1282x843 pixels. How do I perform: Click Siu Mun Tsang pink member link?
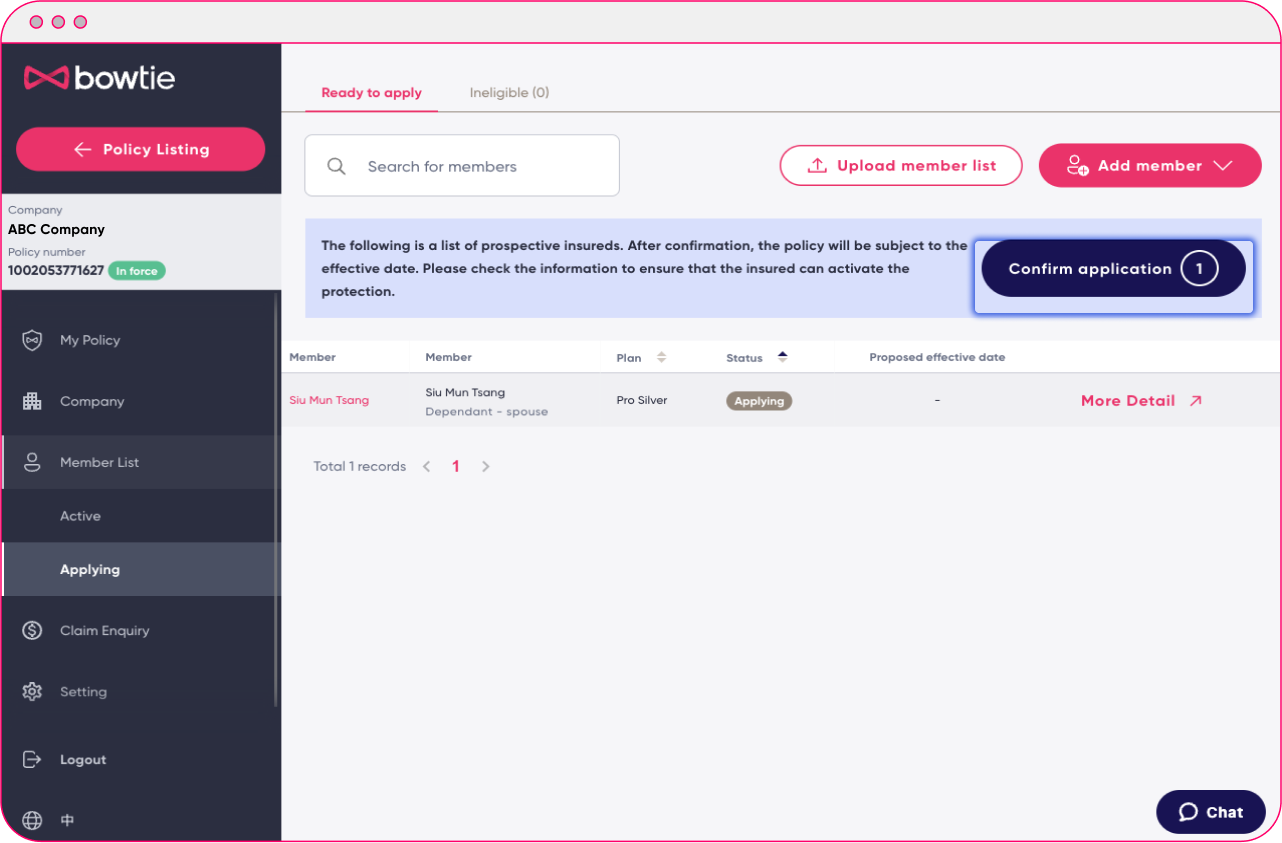tap(329, 400)
